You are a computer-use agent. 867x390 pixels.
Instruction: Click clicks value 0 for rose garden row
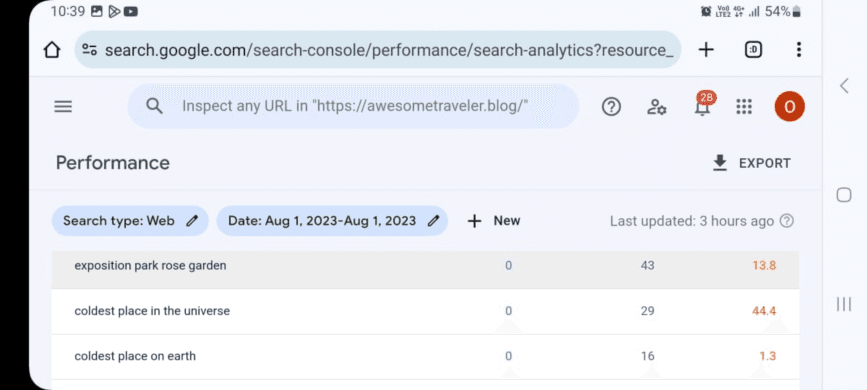click(x=508, y=266)
